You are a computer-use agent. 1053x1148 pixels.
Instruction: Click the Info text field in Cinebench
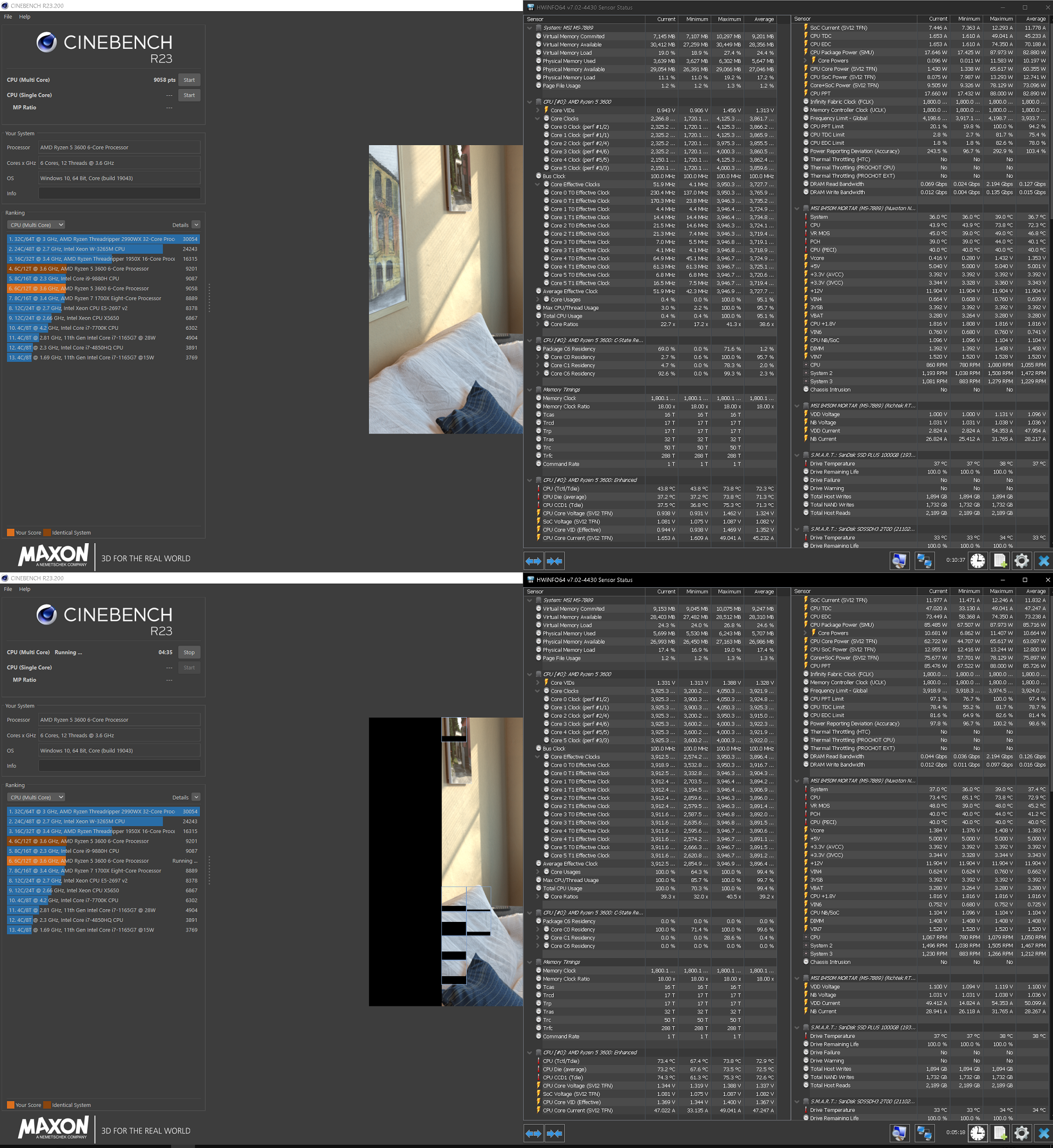point(119,193)
